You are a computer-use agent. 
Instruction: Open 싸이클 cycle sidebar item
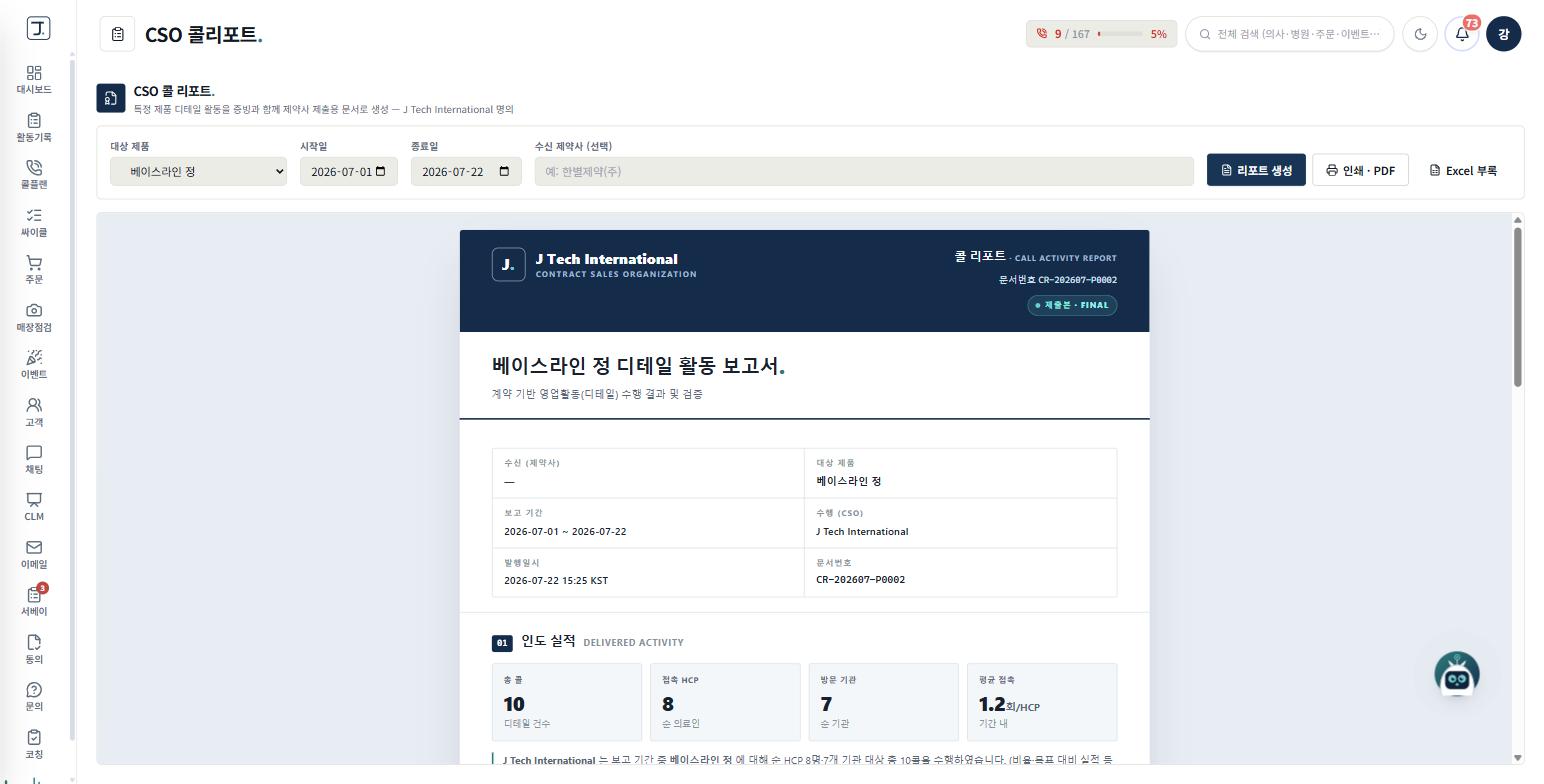tap(34, 222)
